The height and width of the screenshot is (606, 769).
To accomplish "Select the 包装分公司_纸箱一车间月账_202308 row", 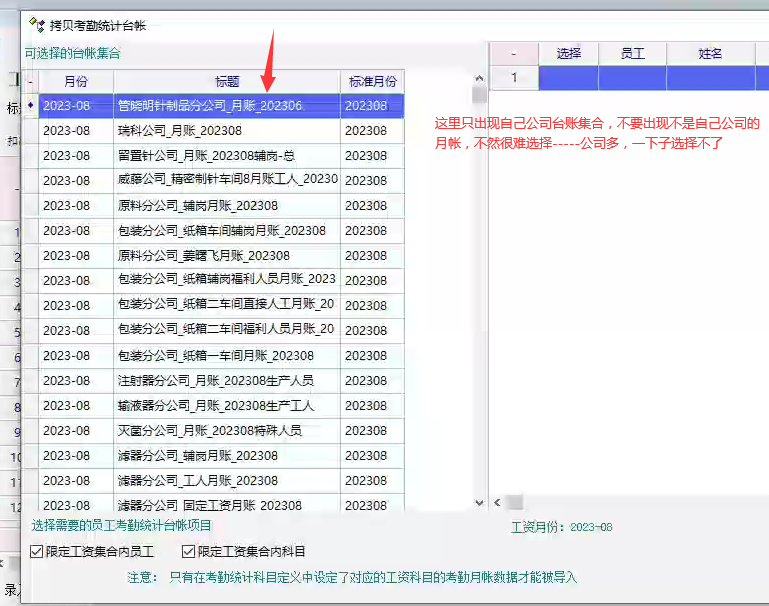I will [x=227, y=355].
